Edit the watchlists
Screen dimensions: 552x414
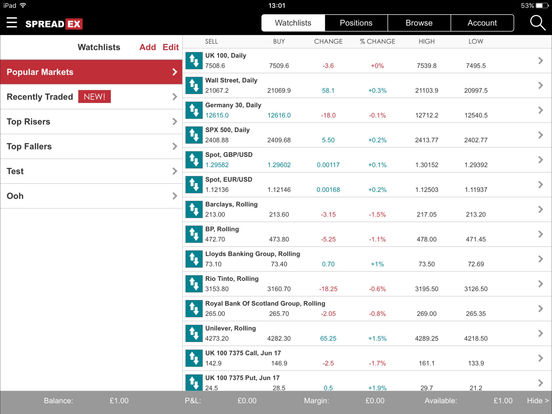click(171, 47)
